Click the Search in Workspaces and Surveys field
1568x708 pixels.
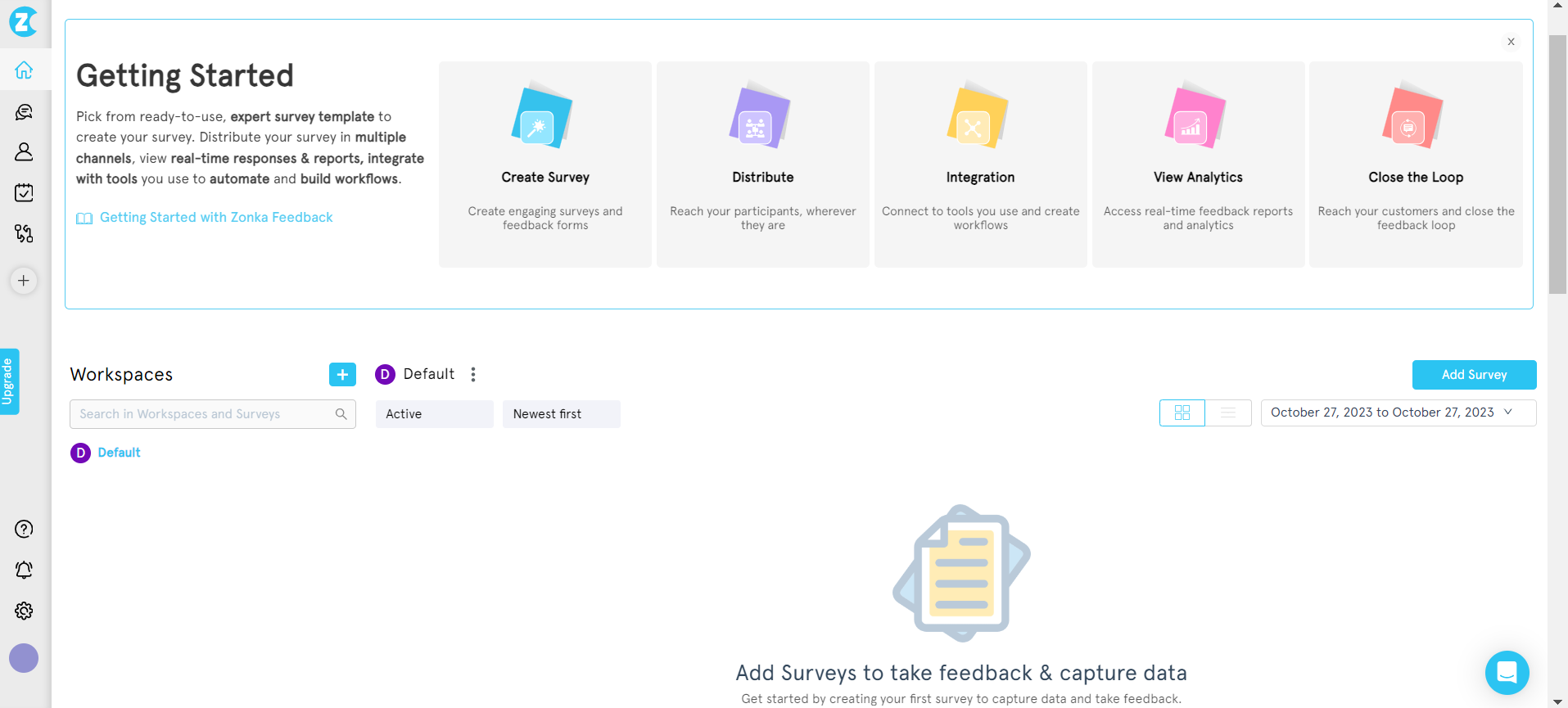[x=205, y=414]
